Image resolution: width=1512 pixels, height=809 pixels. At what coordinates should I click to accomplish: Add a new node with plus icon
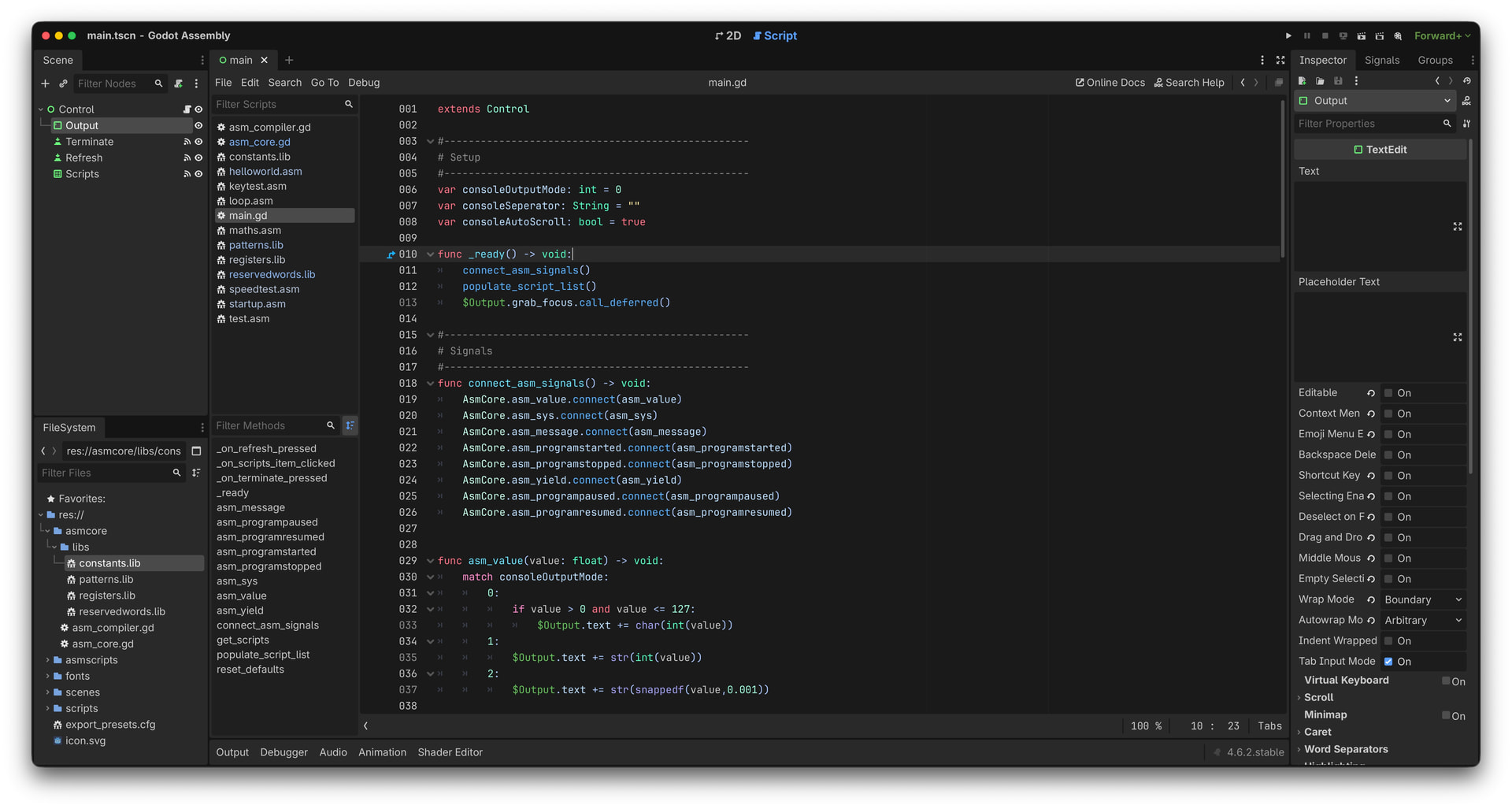coord(45,83)
